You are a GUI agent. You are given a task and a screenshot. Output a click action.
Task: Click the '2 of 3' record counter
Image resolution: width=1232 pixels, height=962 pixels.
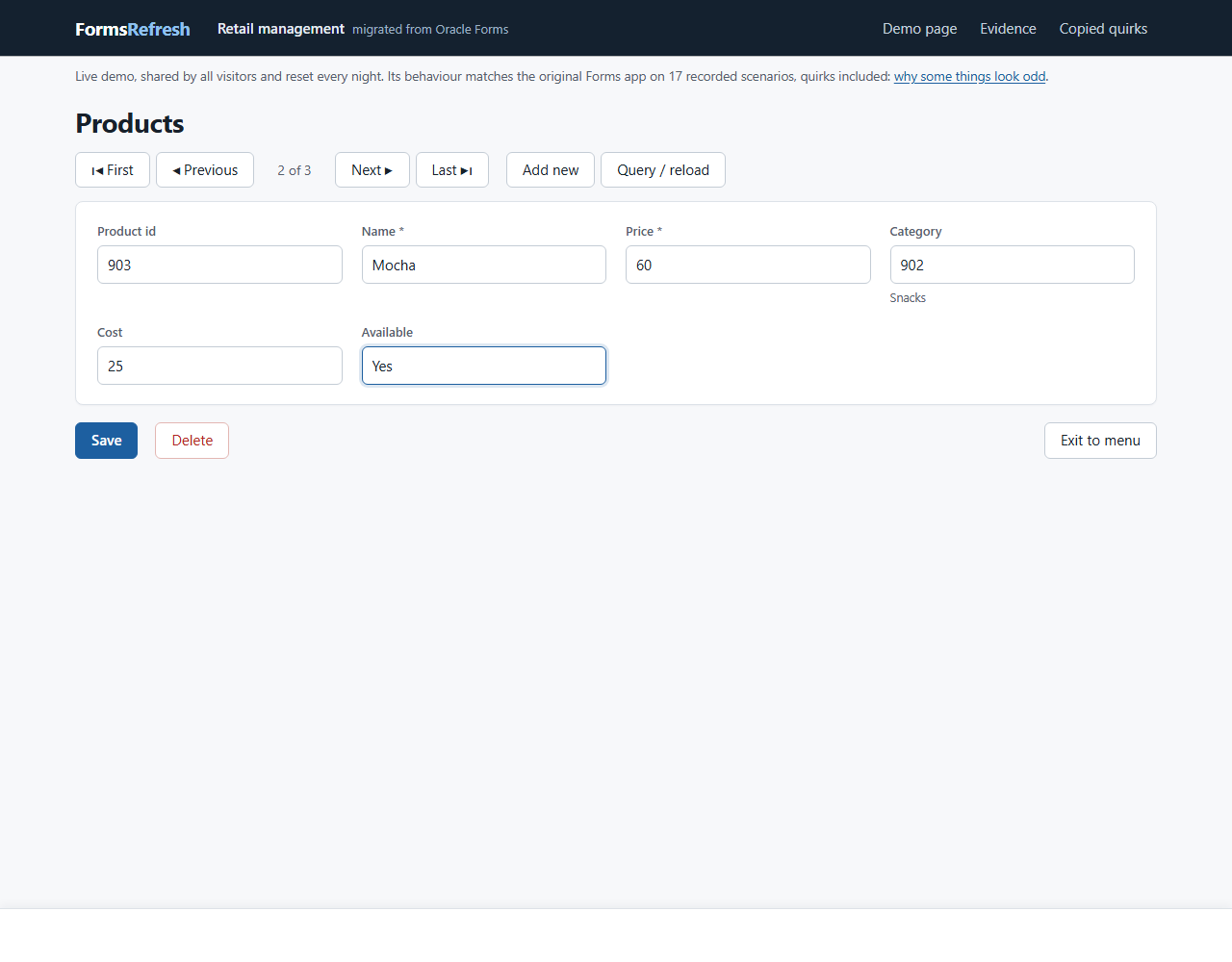295,170
